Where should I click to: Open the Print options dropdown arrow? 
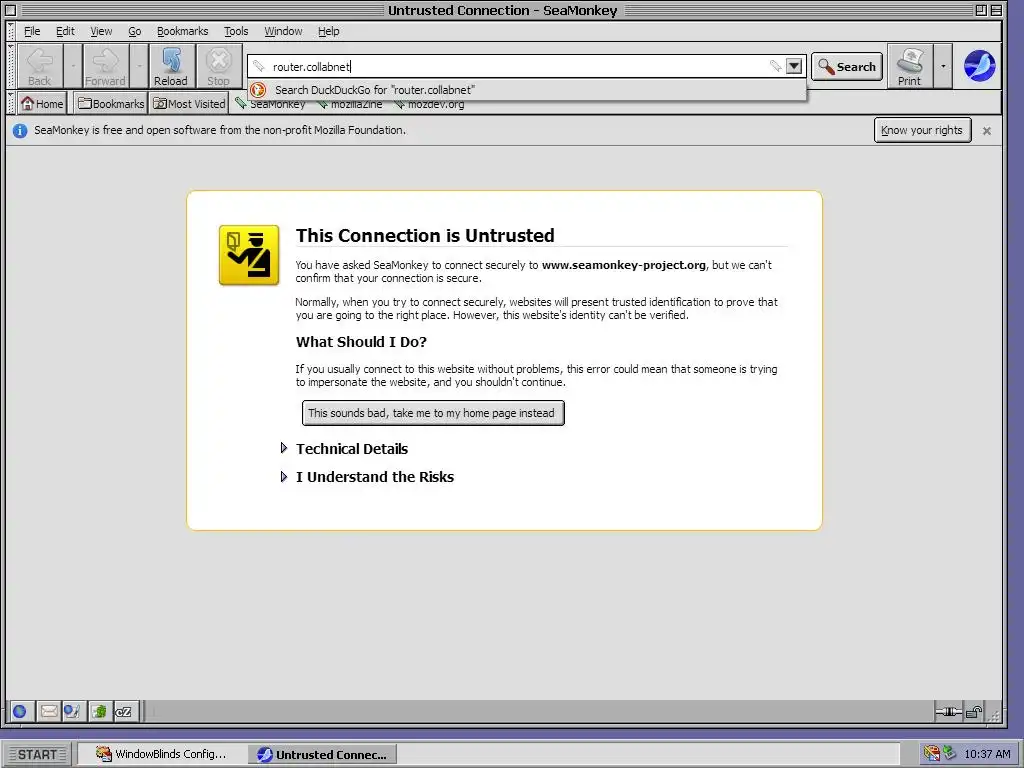(942, 66)
